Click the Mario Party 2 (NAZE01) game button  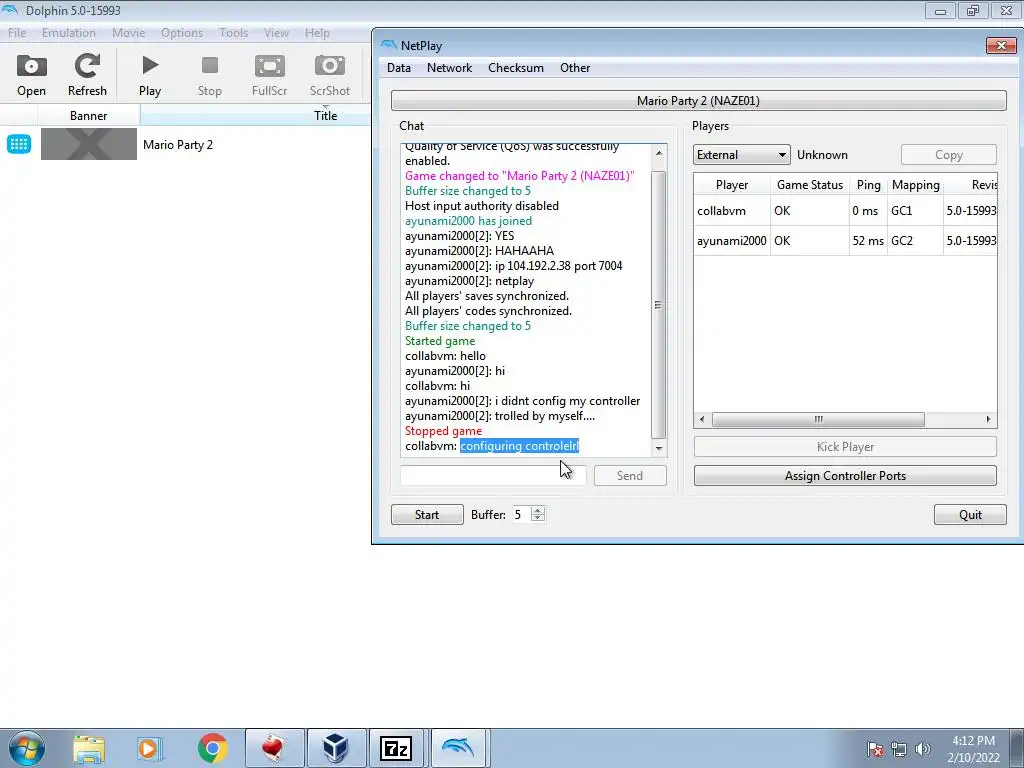click(x=698, y=101)
